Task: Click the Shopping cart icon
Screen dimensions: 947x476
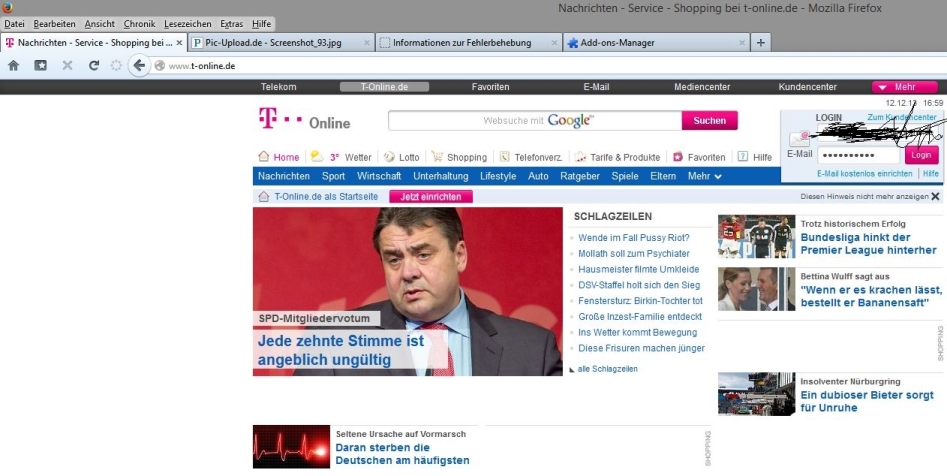Action: 437,156
